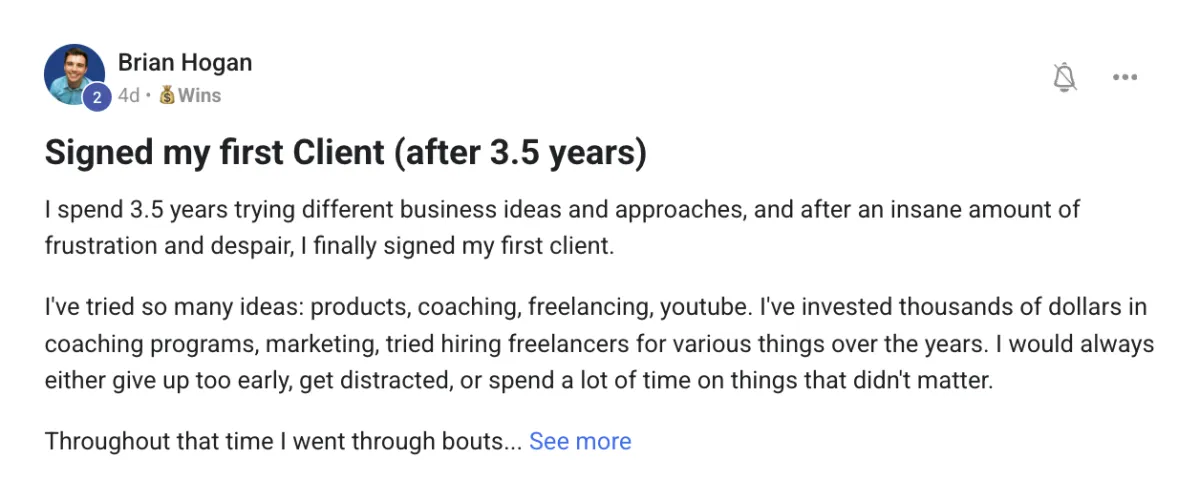Click the bell notification icon on the post
The width and height of the screenshot is (1200, 479).
point(1065,77)
